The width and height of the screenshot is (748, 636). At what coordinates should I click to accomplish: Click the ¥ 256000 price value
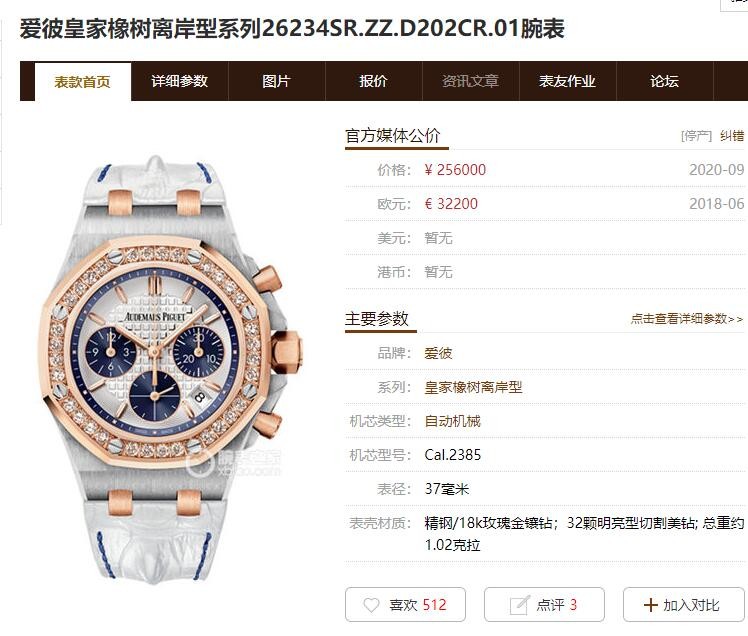[455, 170]
